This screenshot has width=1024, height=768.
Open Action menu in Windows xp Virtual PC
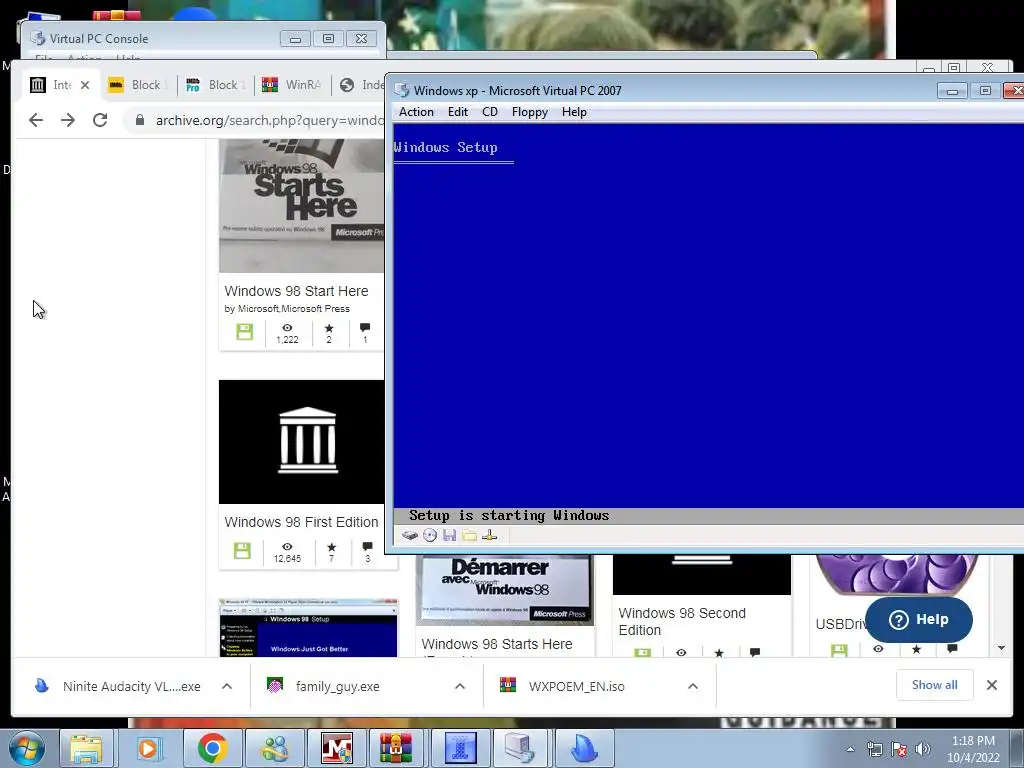click(x=416, y=112)
